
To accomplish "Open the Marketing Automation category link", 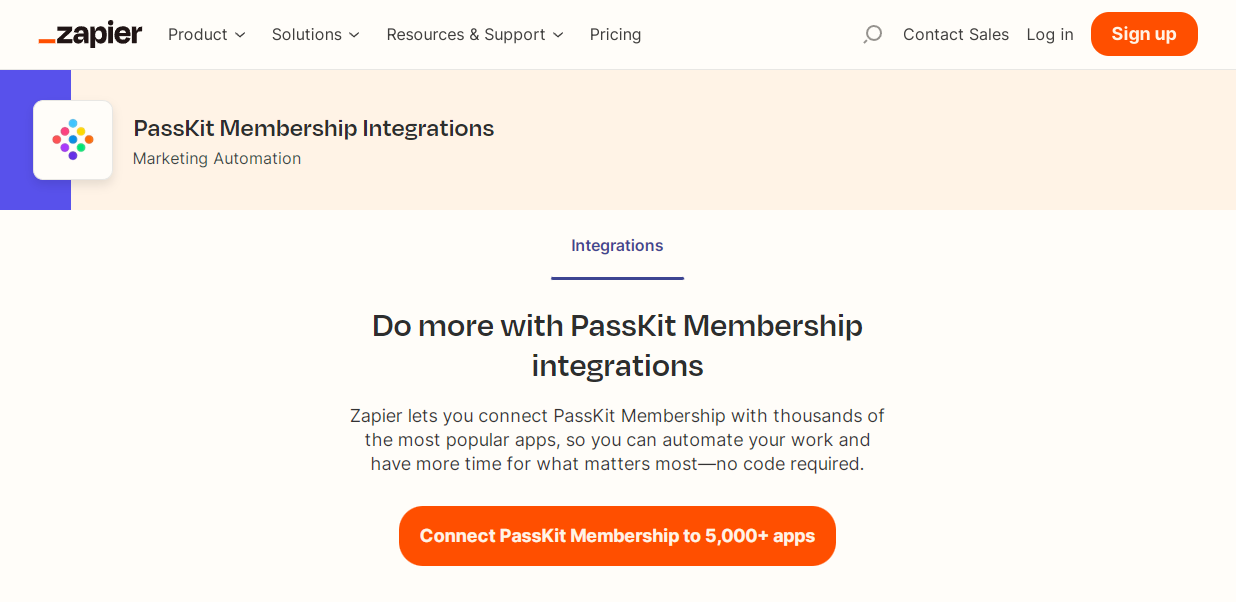I will tap(217, 158).
